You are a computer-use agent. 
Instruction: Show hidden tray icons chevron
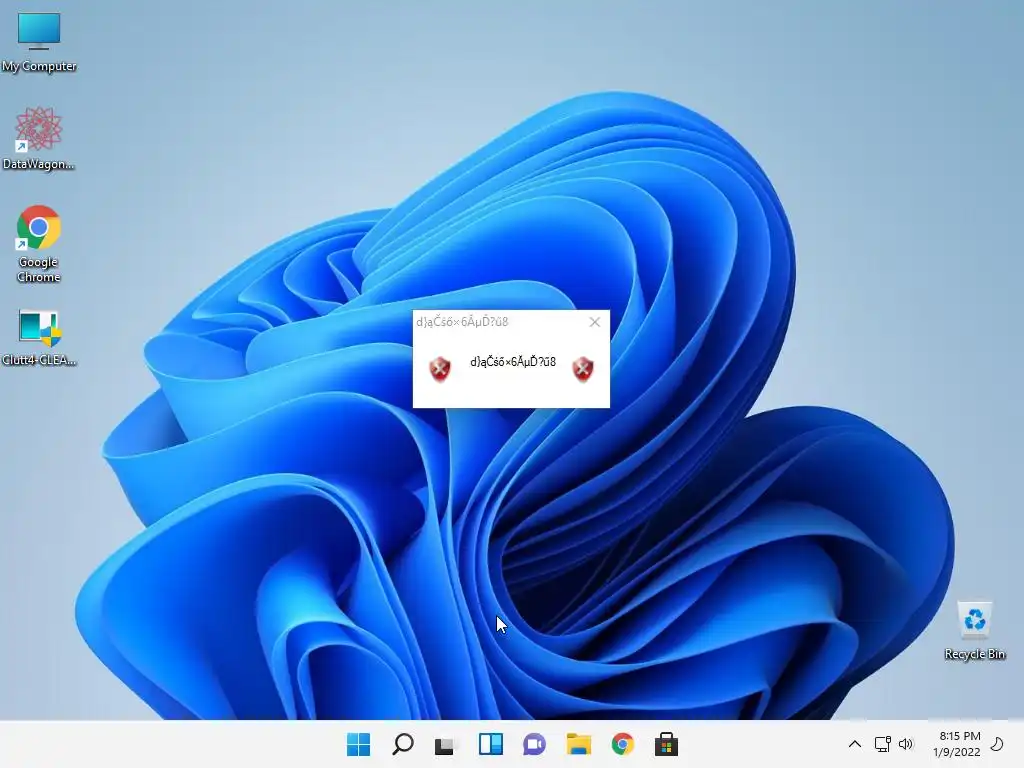click(854, 744)
